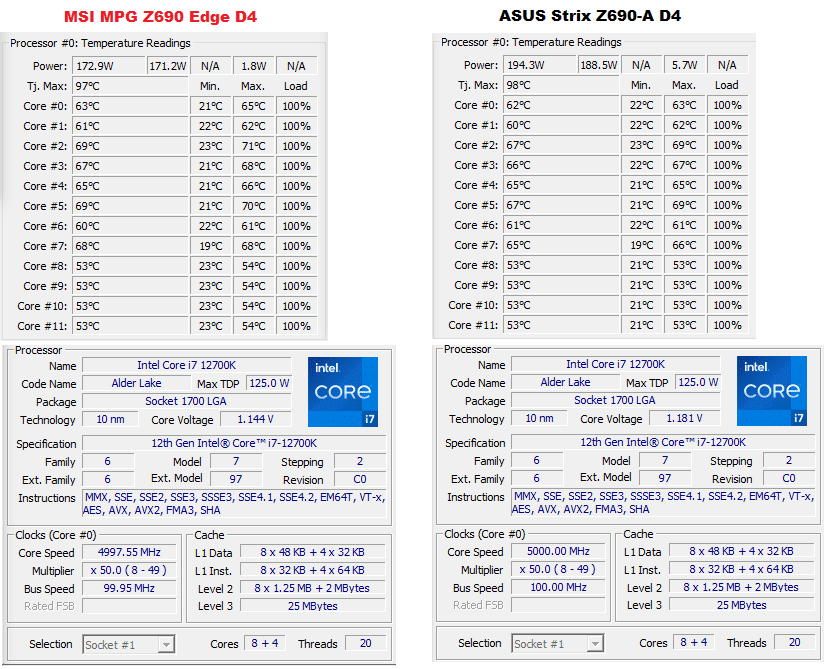Image resolution: width=831 pixels, height=669 pixels.
Task: Click Instructions list in MSI panel
Action: [234, 504]
